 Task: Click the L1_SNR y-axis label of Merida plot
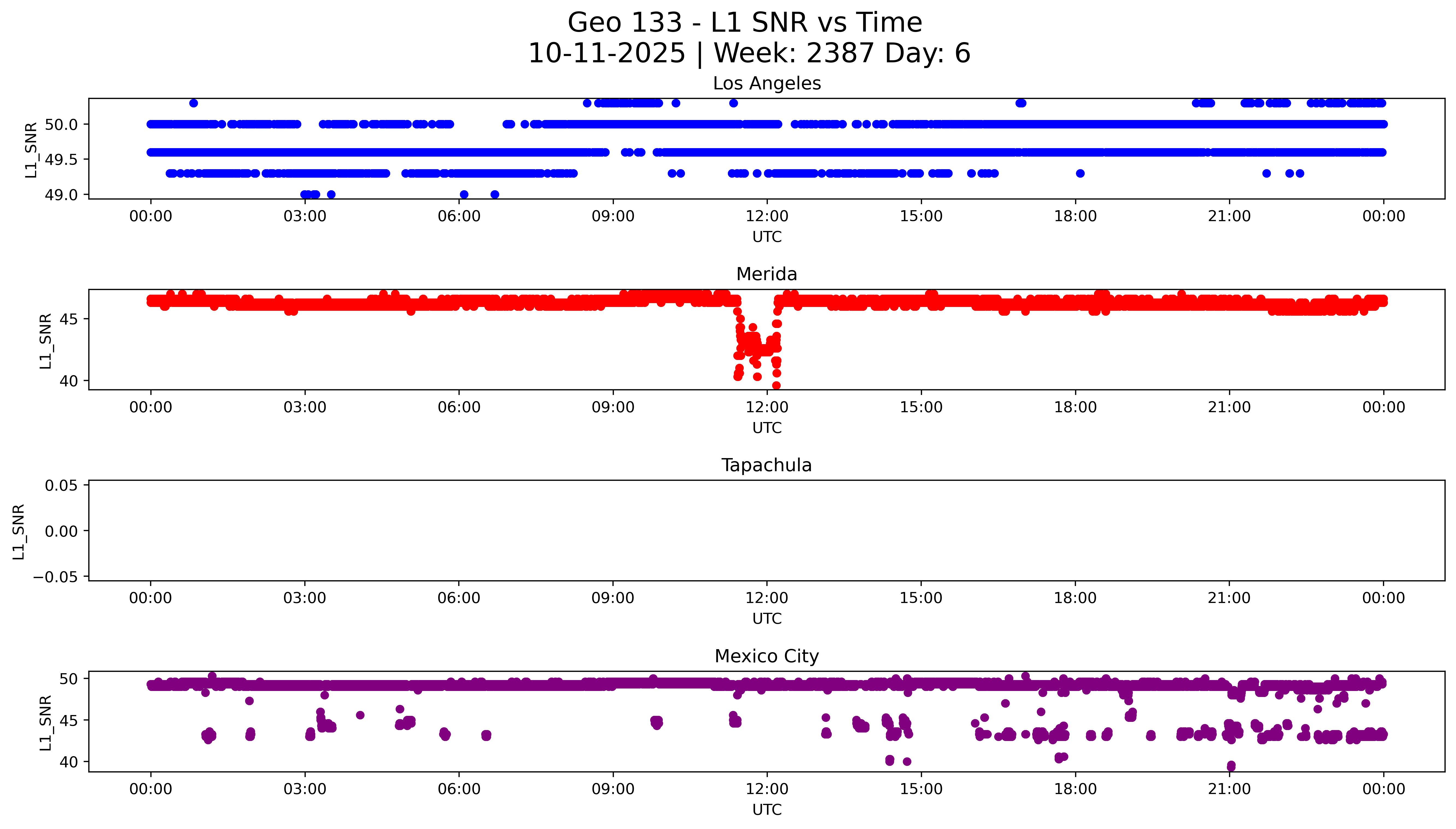click(46, 341)
